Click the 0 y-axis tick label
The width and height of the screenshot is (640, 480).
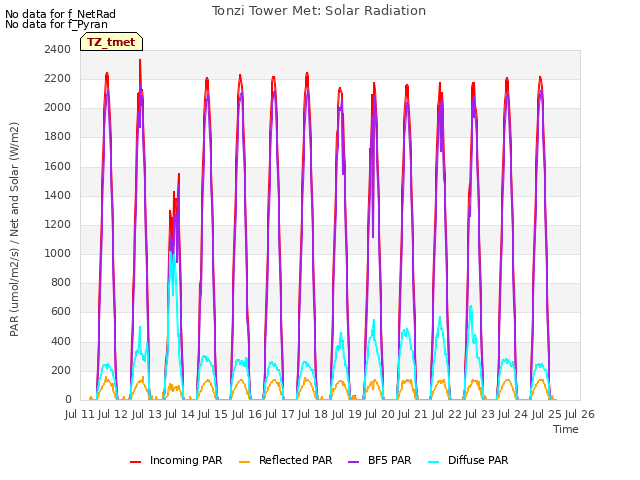(68, 400)
